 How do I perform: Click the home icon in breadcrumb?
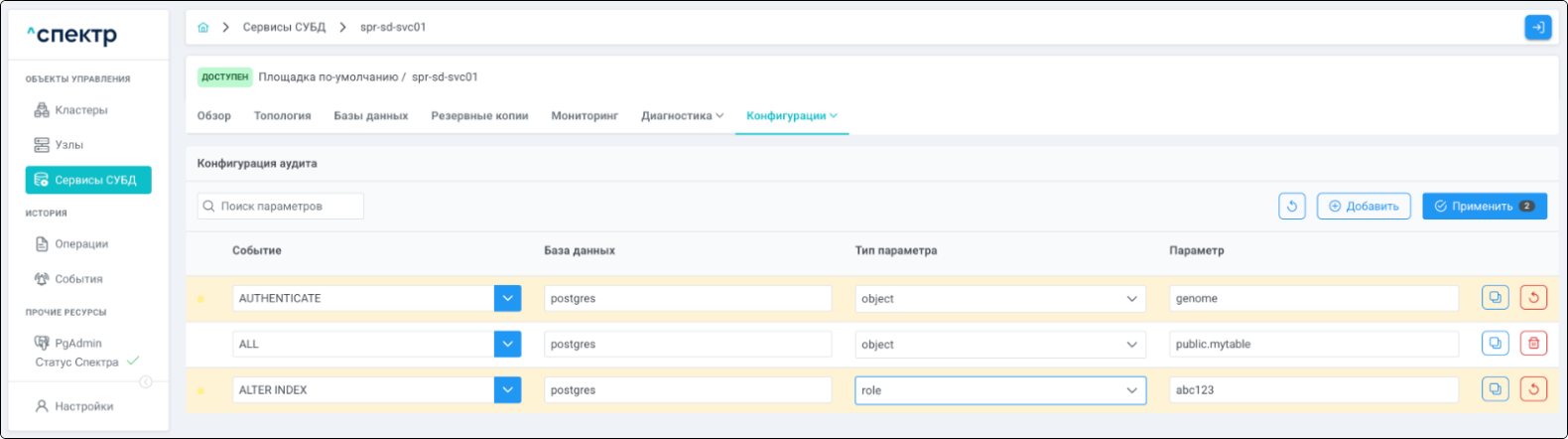[203, 28]
